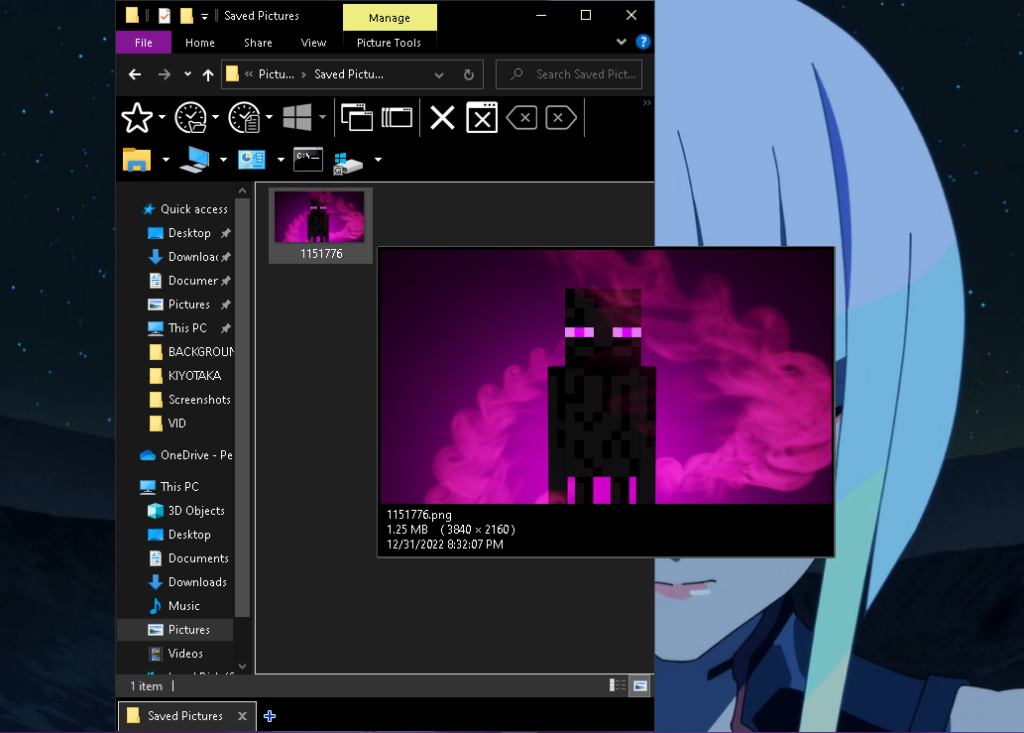The height and width of the screenshot is (733, 1024).
Task: Click the Control Panel toolbar icon
Action: [251, 159]
